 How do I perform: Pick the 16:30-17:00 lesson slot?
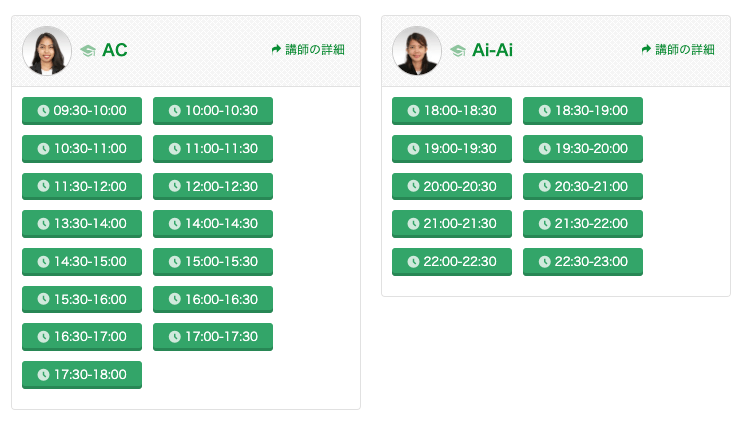pyautogui.click(x=82, y=337)
